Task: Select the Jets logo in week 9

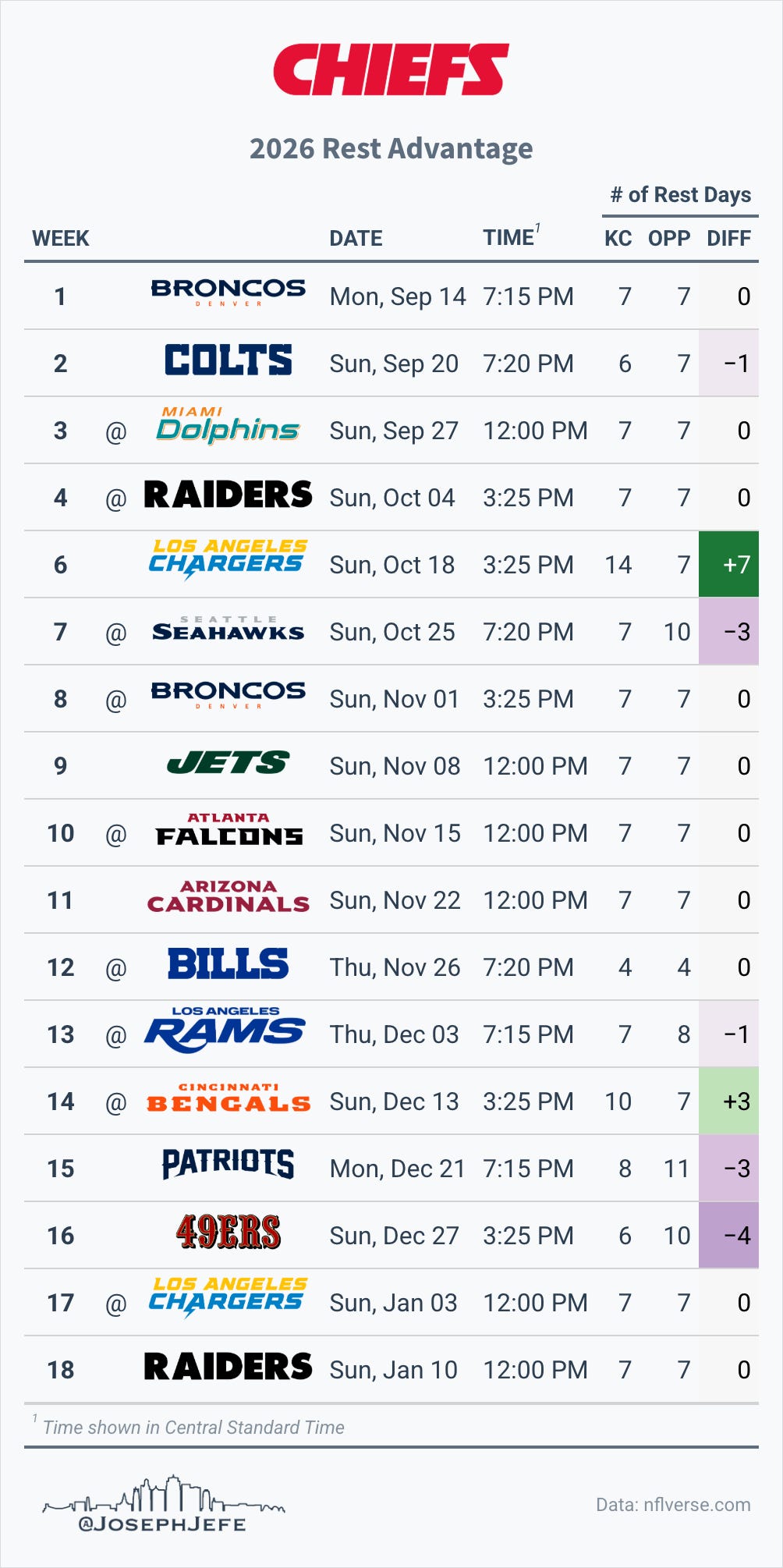Action: click(229, 762)
